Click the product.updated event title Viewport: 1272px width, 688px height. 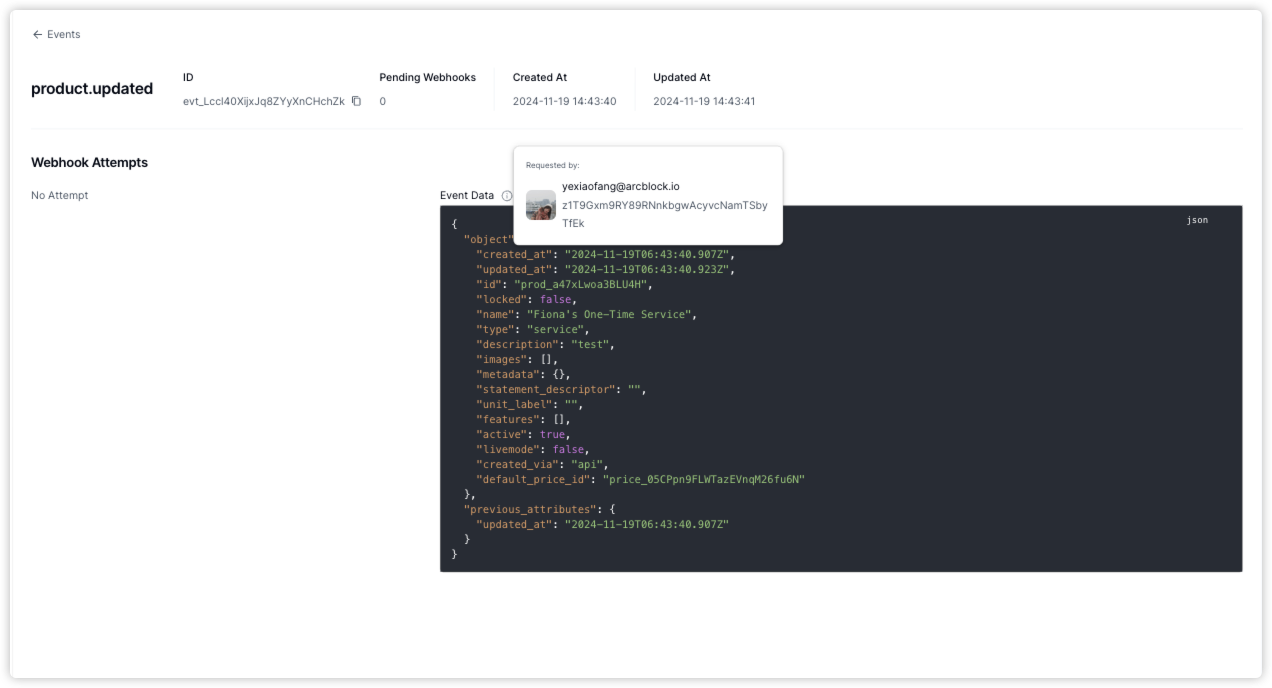click(92, 88)
